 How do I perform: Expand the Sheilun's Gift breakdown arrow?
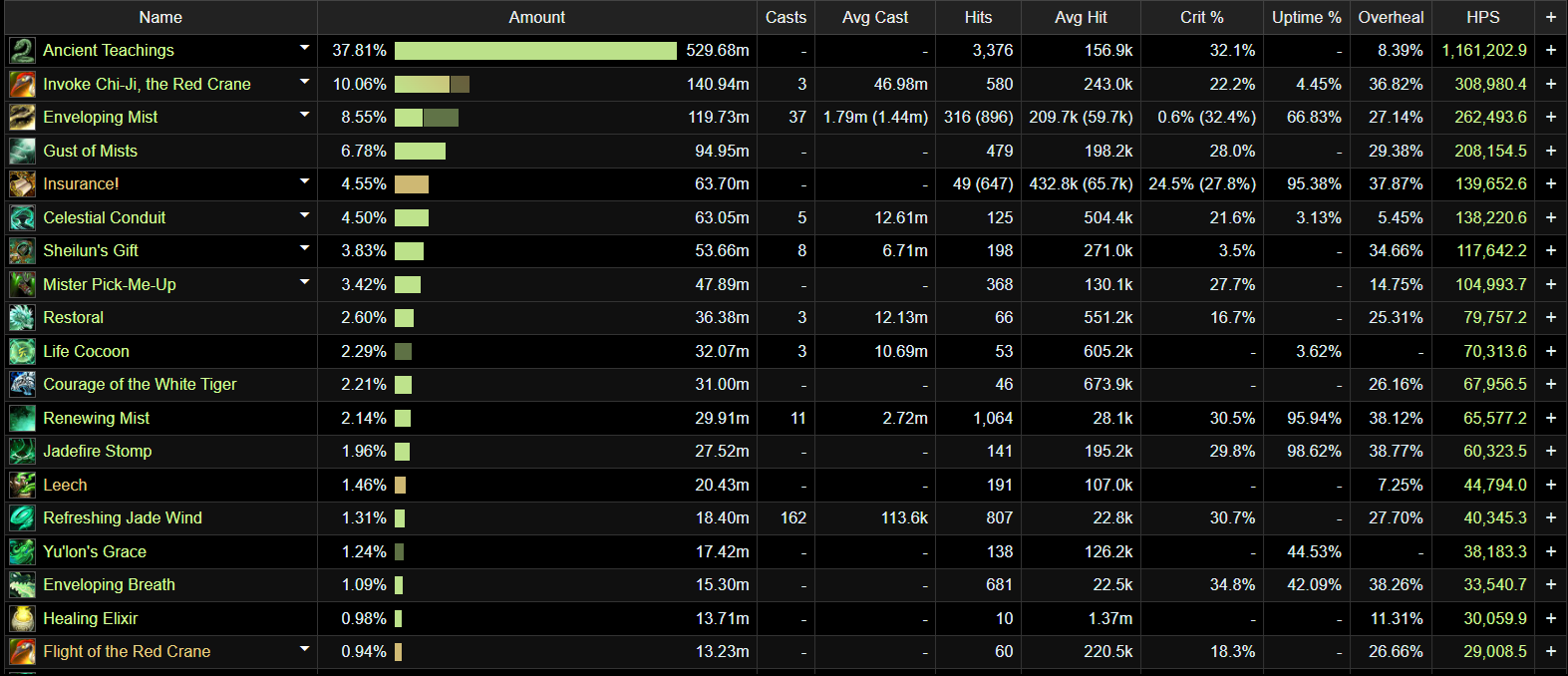pos(304,248)
